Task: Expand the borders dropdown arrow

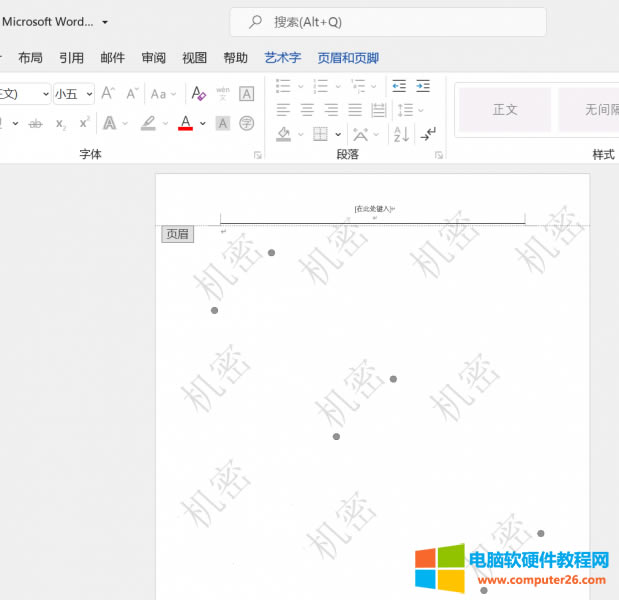Action: pos(338,134)
